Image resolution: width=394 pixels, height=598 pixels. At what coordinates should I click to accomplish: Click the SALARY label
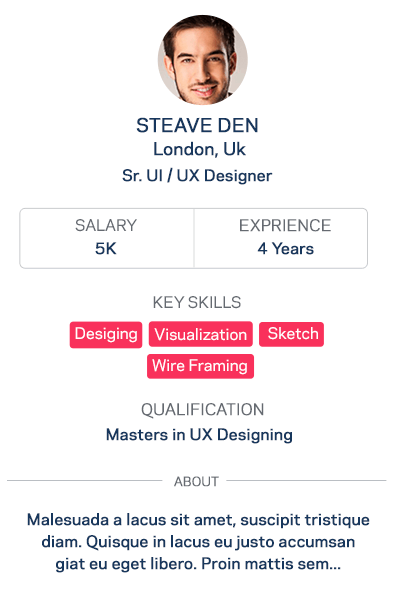(106, 225)
